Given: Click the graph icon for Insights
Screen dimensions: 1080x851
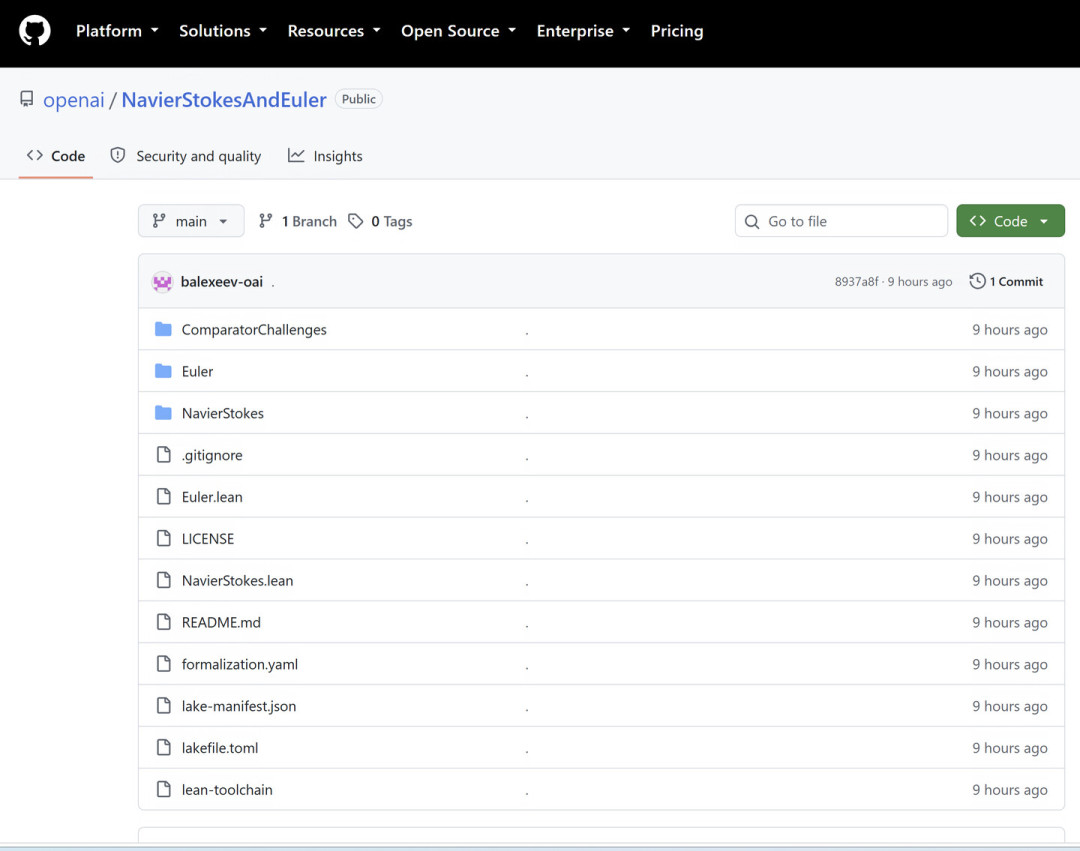Looking at the screenshot, I should point(296,156).
